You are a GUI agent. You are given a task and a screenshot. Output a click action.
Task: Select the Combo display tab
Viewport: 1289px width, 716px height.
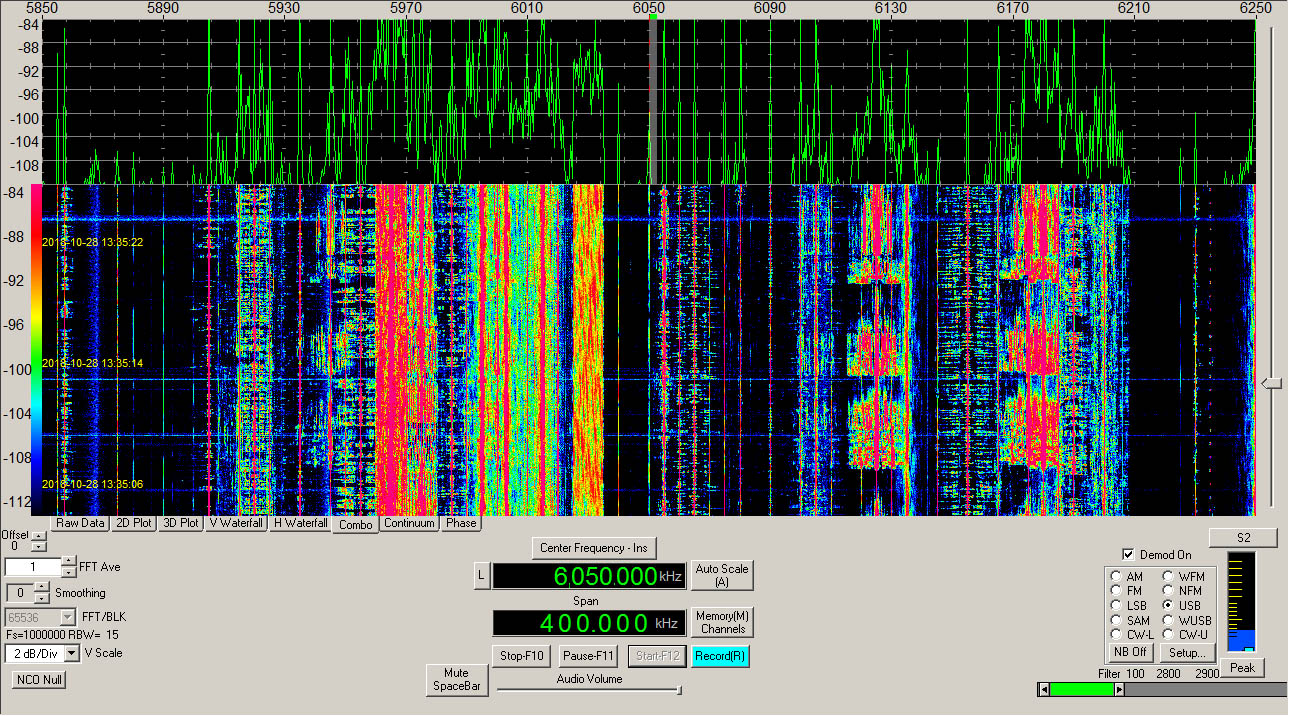[356, 525]
